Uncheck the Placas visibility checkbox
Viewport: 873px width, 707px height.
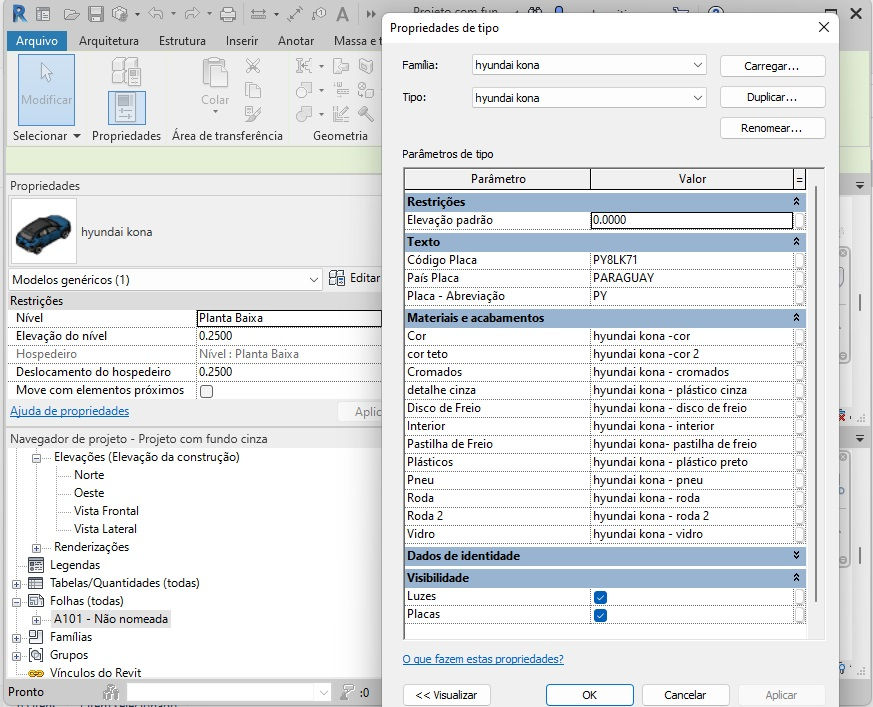[600, 615]
